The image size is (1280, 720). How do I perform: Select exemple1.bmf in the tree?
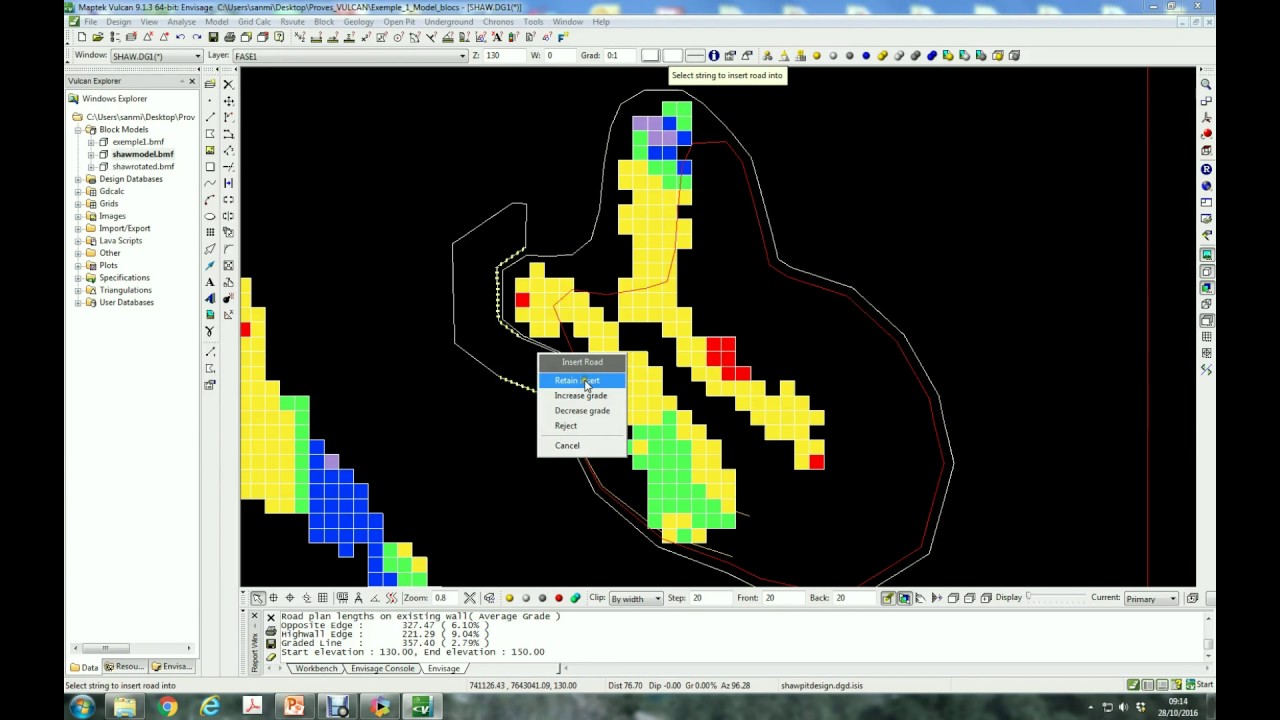(x=138, y=142)
